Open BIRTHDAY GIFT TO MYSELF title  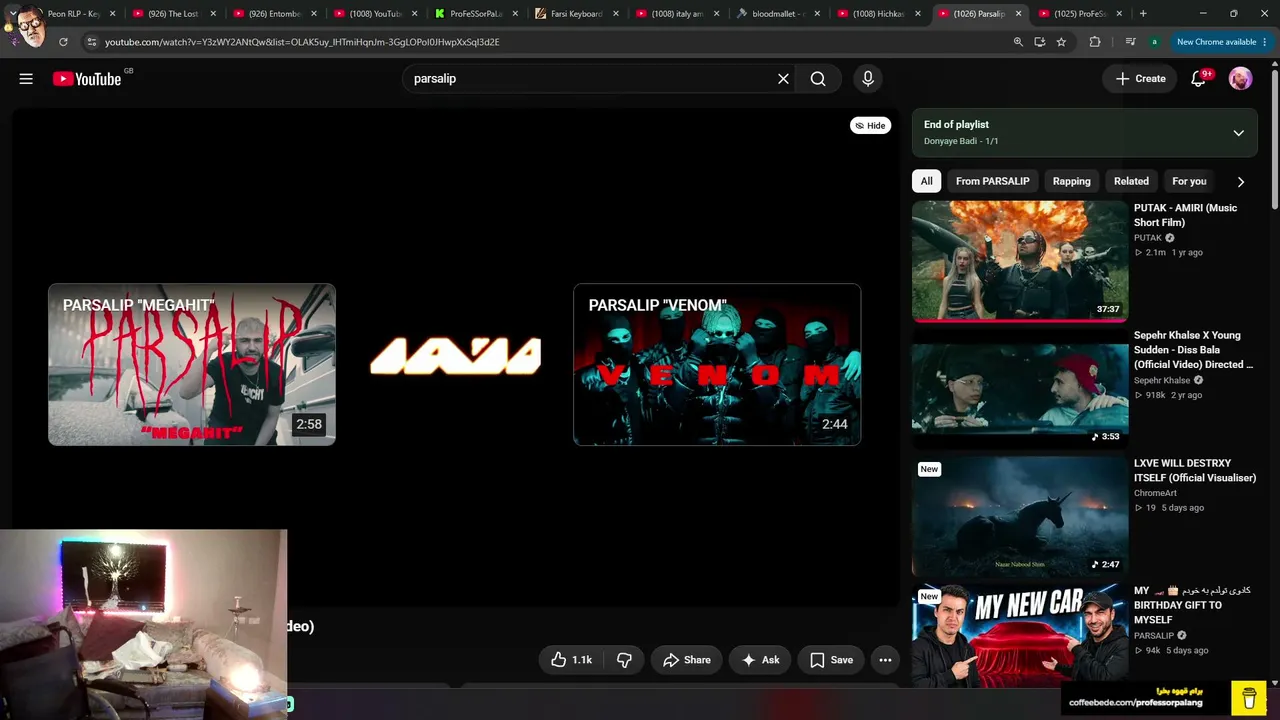tap(1193, 605)
